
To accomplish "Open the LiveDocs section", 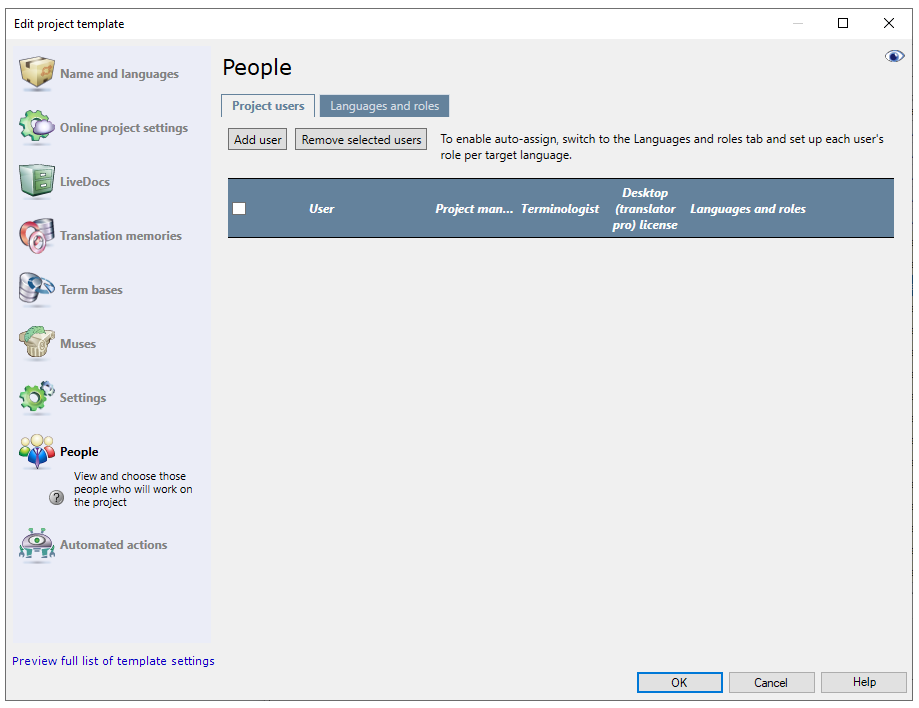I will coord(37,182).
